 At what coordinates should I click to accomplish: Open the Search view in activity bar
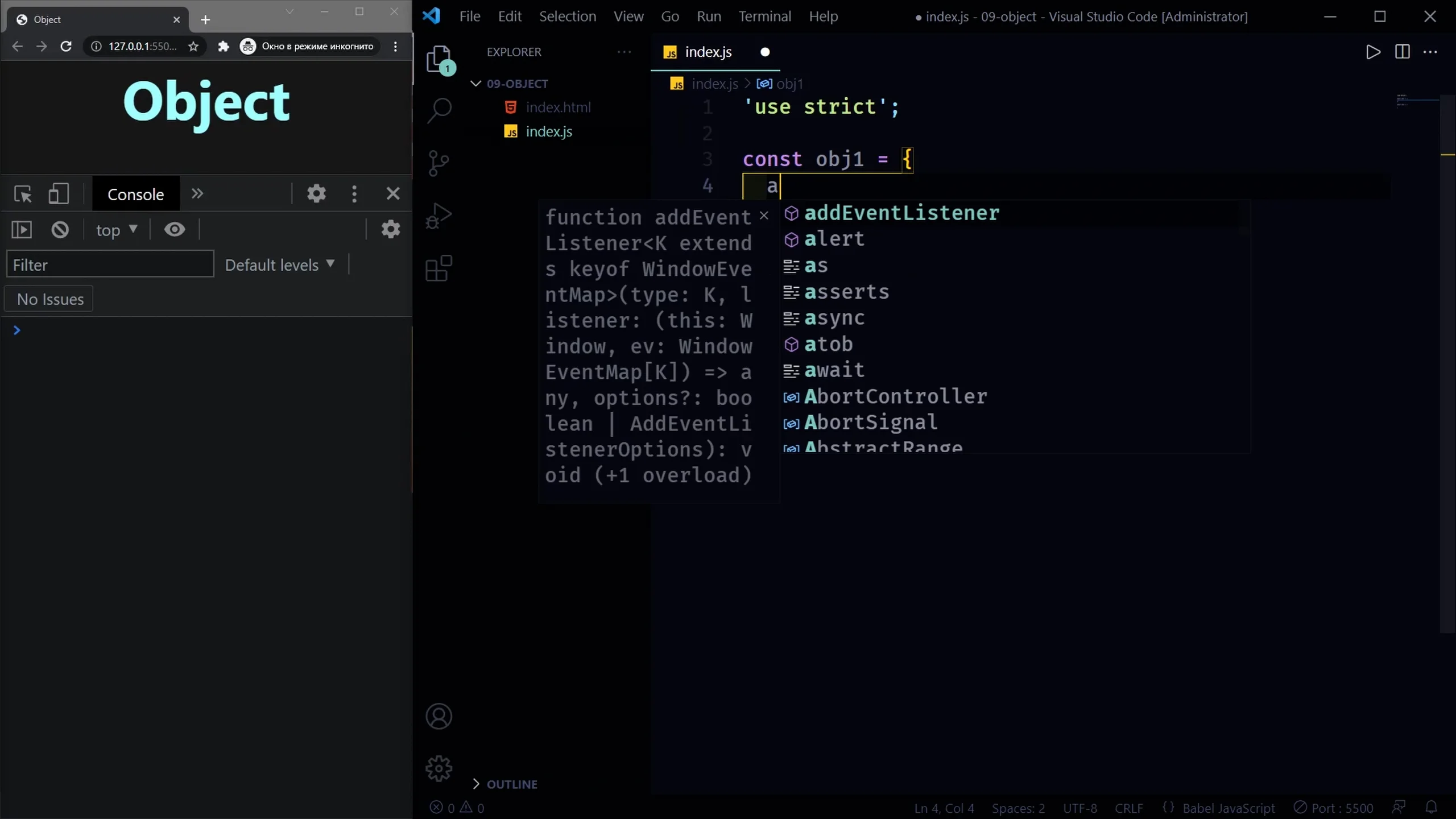[x=439, y=110]
